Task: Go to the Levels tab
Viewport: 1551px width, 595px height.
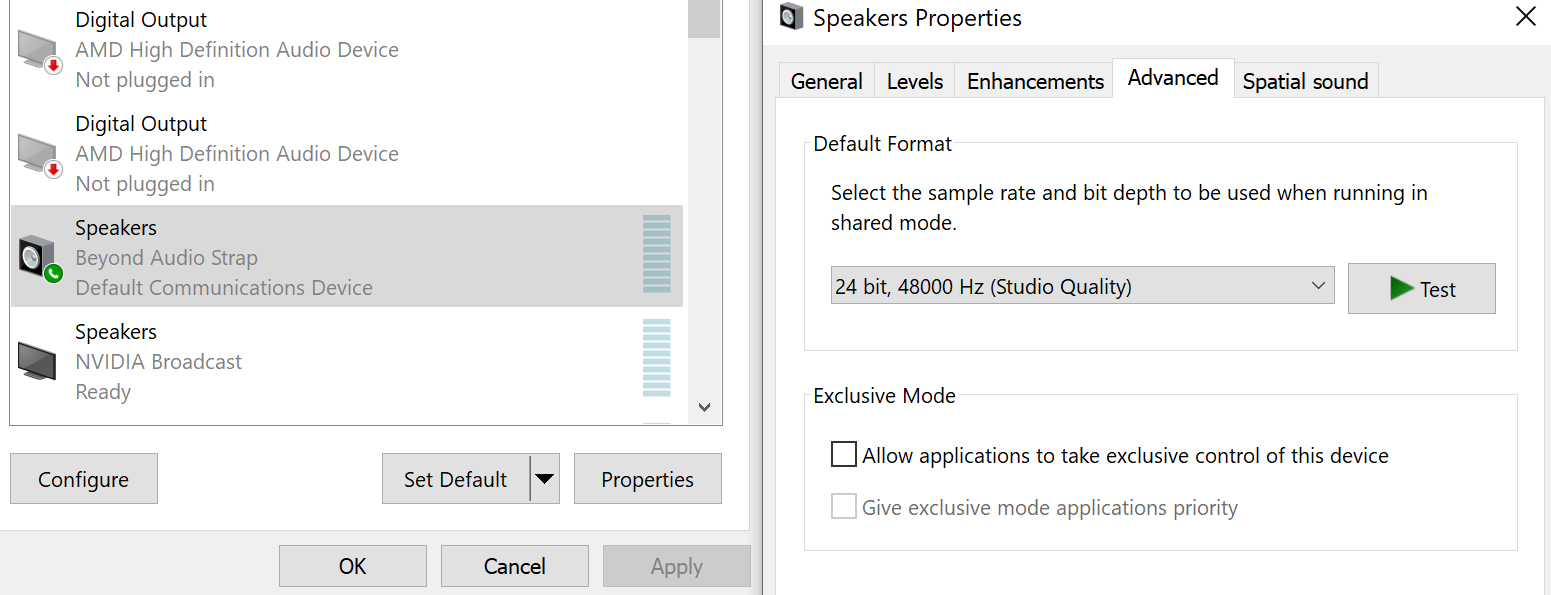Action: pyautogui.click(x=914, y=81)
